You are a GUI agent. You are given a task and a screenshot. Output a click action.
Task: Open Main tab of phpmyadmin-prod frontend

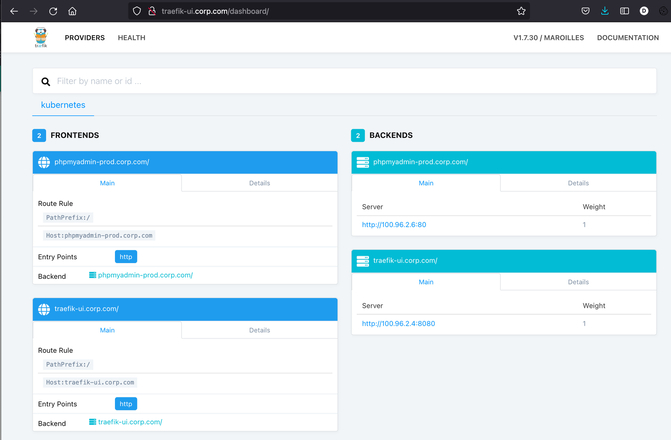pyautogui.click(x=107, y=183)
